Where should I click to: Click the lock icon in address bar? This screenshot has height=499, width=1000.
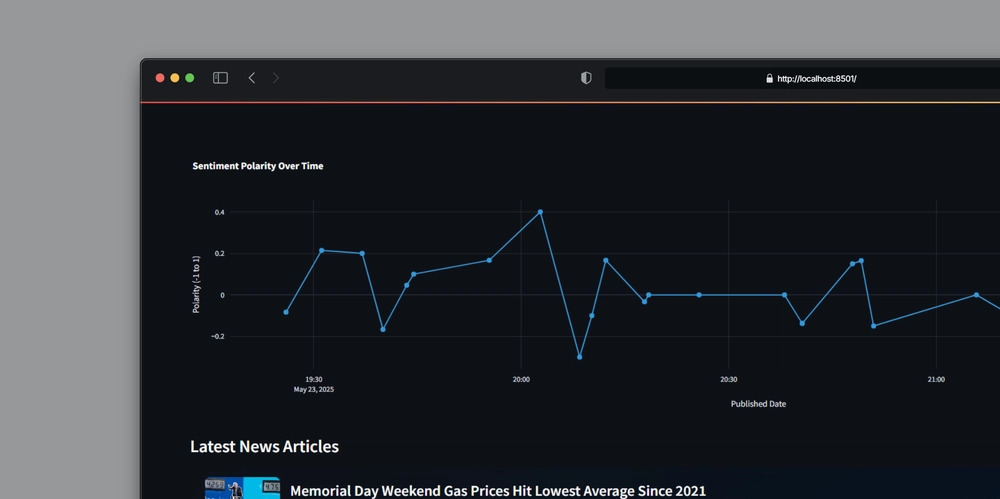(x=769, y=78)
